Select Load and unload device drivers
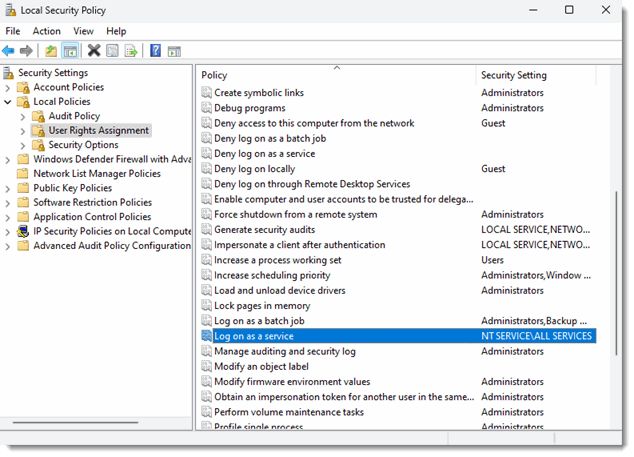Image resolution: width=634 pixels, height=457 pixels. tap(280, 290)
